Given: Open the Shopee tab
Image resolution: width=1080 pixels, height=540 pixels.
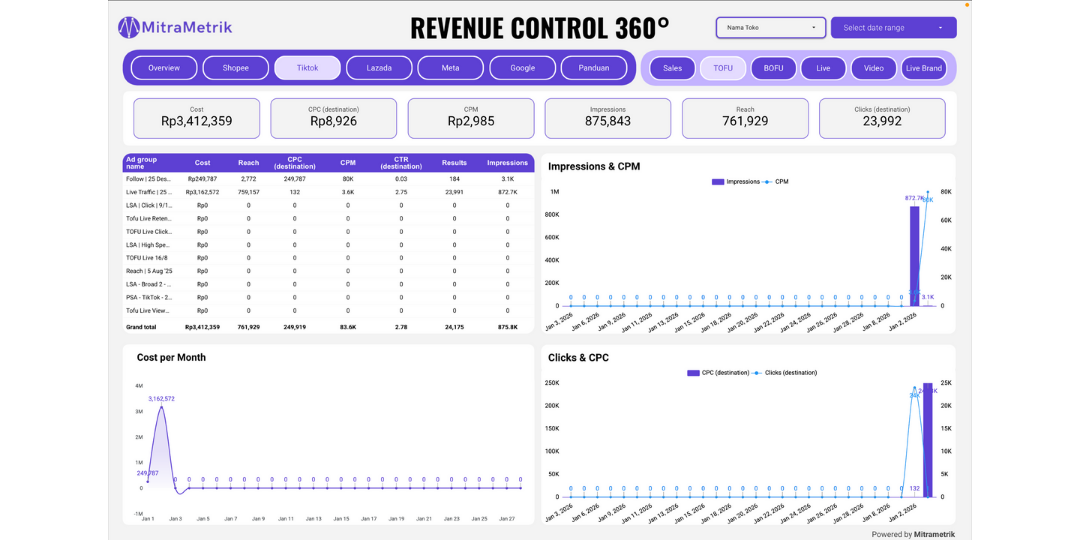Looking at the screenshot, I should pyautogui.click(x=236, y=68).
